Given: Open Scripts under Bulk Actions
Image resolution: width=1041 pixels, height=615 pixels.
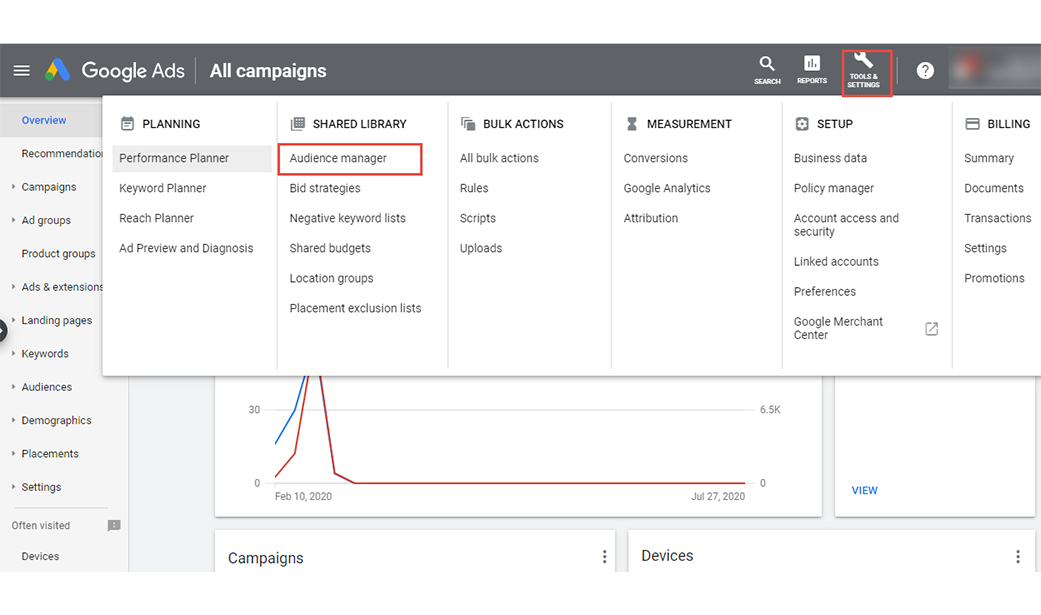Looking at the screenshot, I should 478,218.
